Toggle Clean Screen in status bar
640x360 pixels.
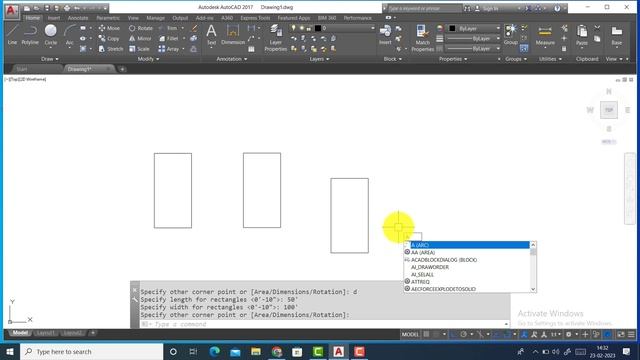click(621, 334)
